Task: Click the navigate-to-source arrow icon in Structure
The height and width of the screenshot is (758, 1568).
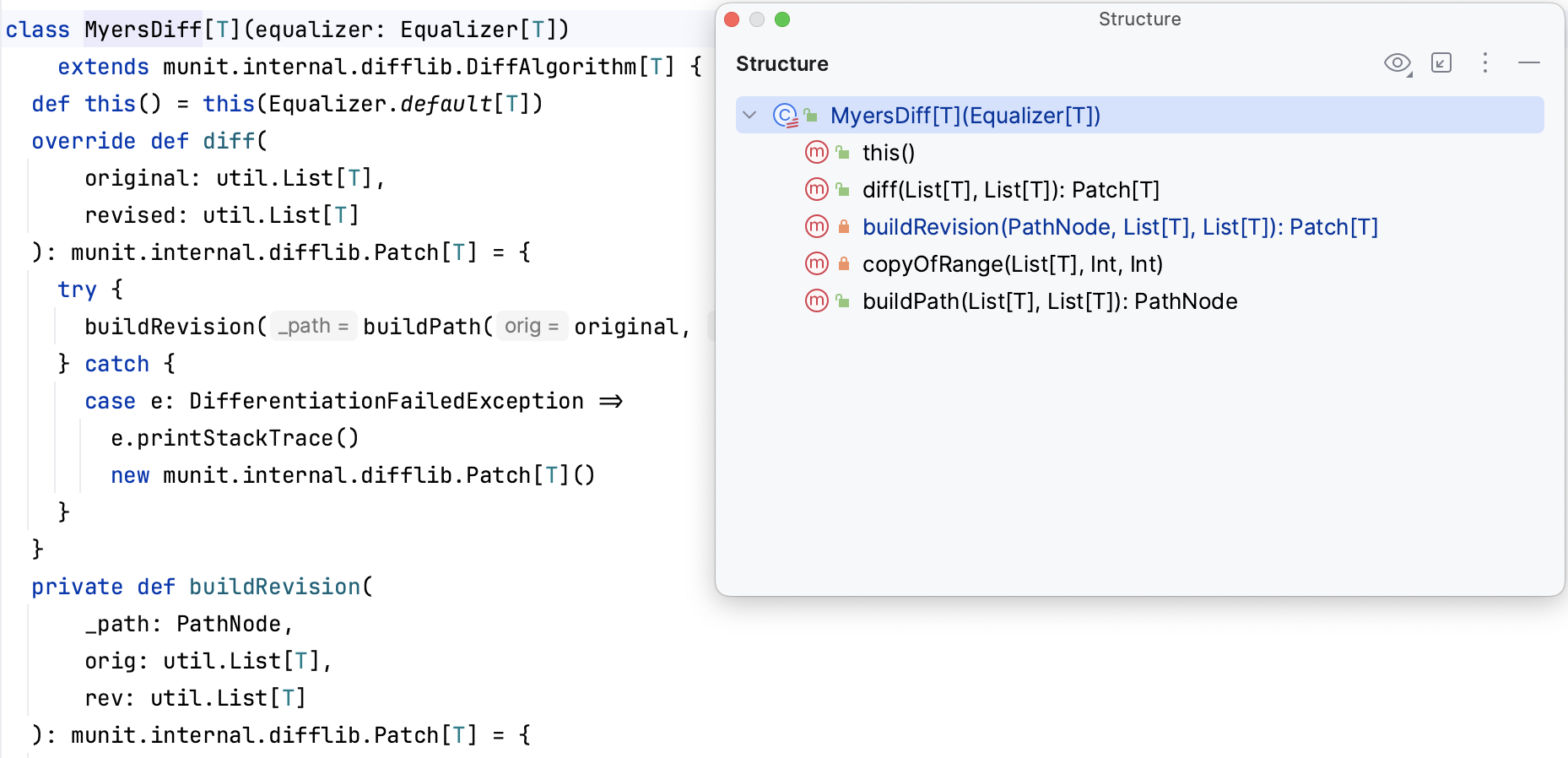Action: click(x=1441, y=63)
